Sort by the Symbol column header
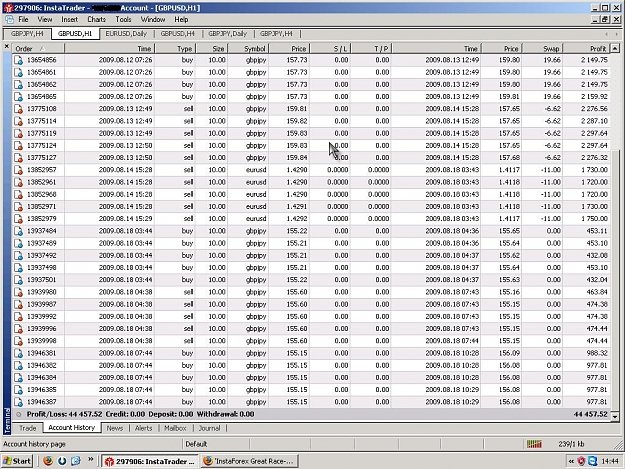 pyautogui.click(x=248, y=49)
